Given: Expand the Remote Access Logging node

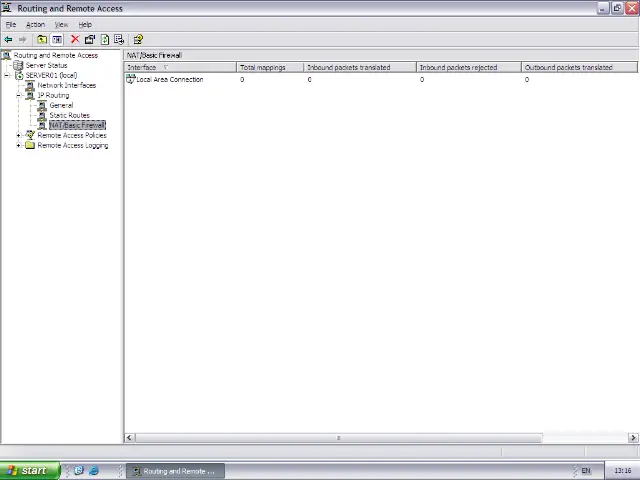Looking at the screenshot, I should pyautogui.click(x=18, y=145).
